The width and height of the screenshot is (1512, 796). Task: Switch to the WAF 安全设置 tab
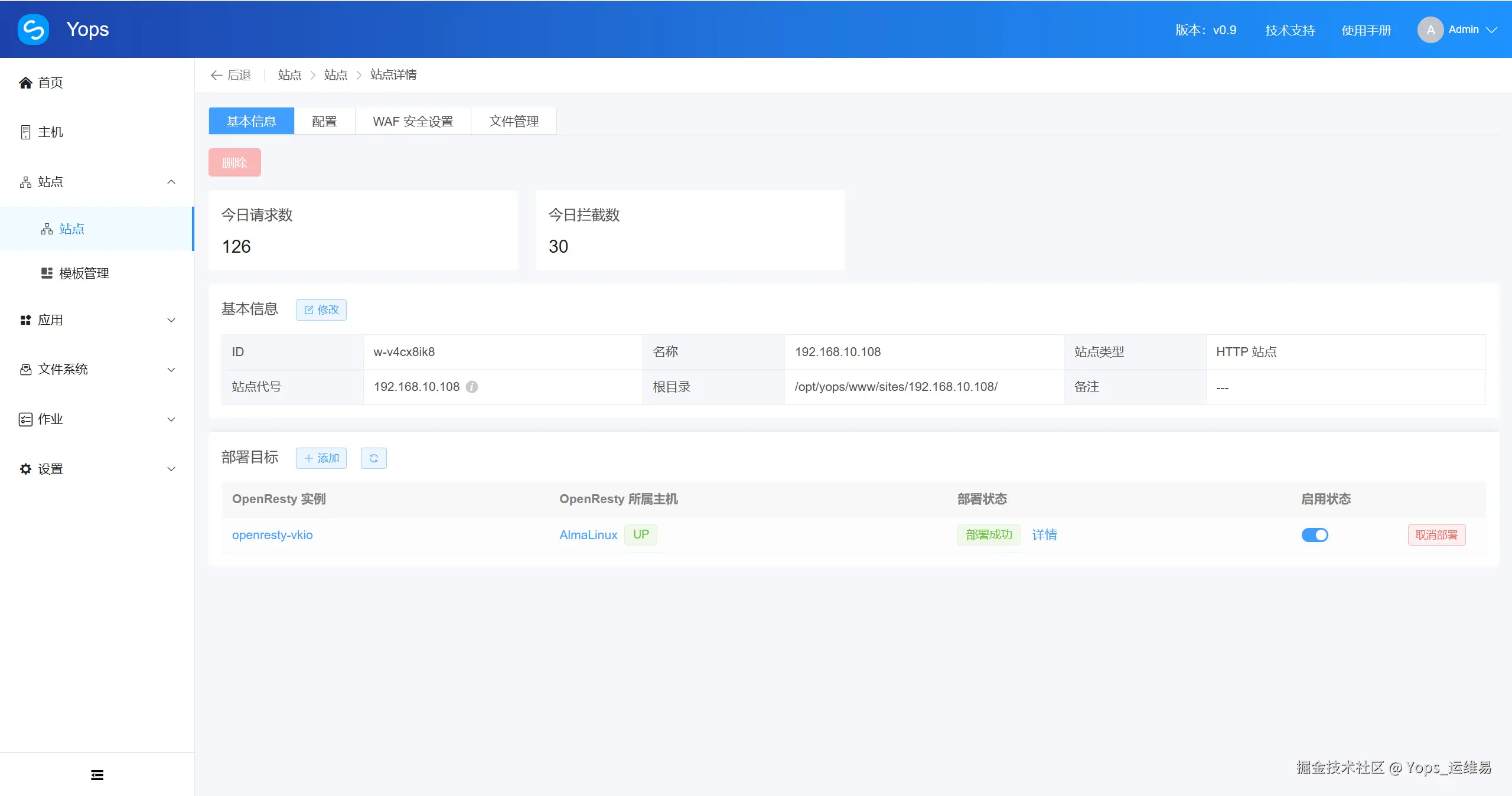(x=413, y=121)
